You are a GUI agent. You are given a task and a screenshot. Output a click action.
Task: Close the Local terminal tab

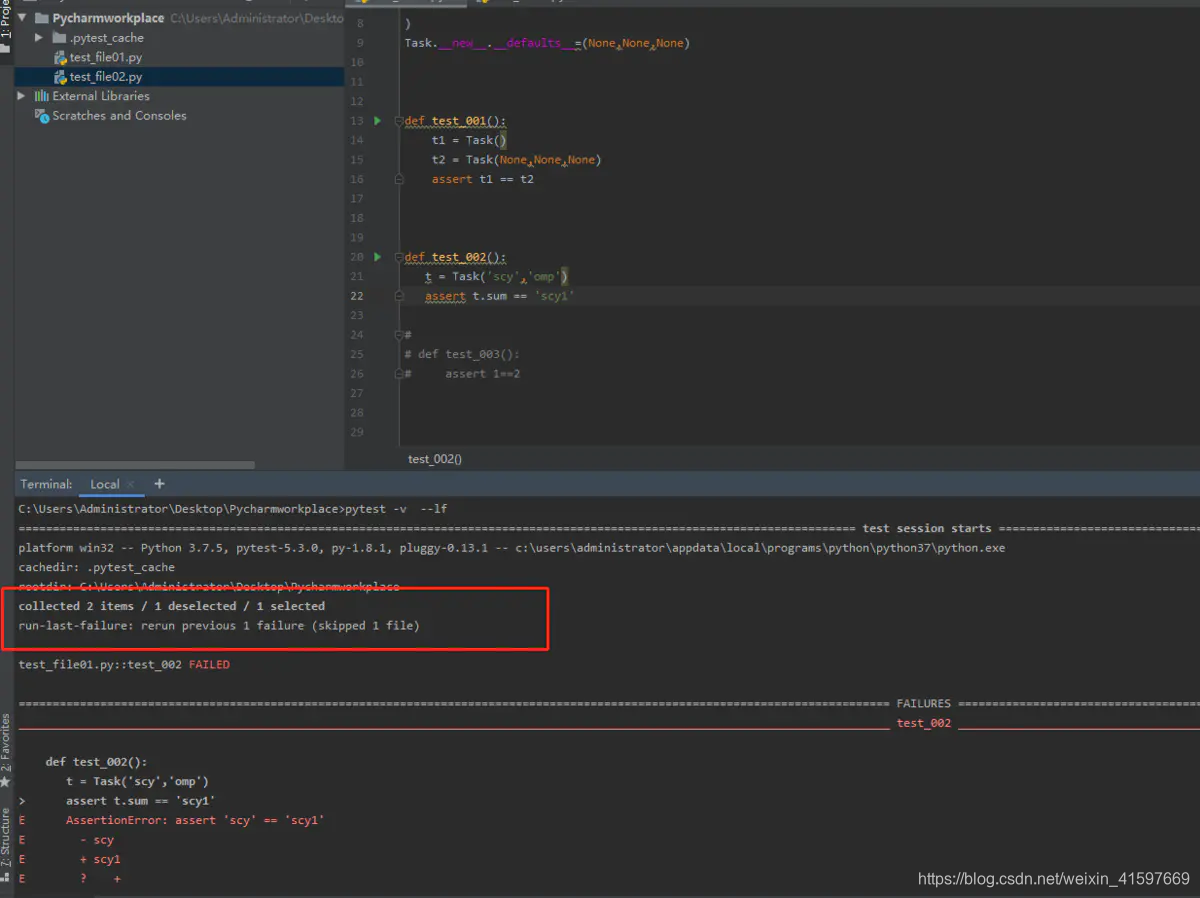coord(131,485)
